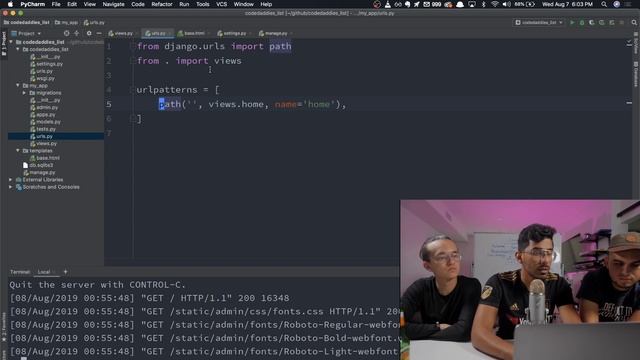This screenshot has height=360, width=640.
Task: Click the urls.py breadcrumb in navigation bar
Action: [94, 22]
